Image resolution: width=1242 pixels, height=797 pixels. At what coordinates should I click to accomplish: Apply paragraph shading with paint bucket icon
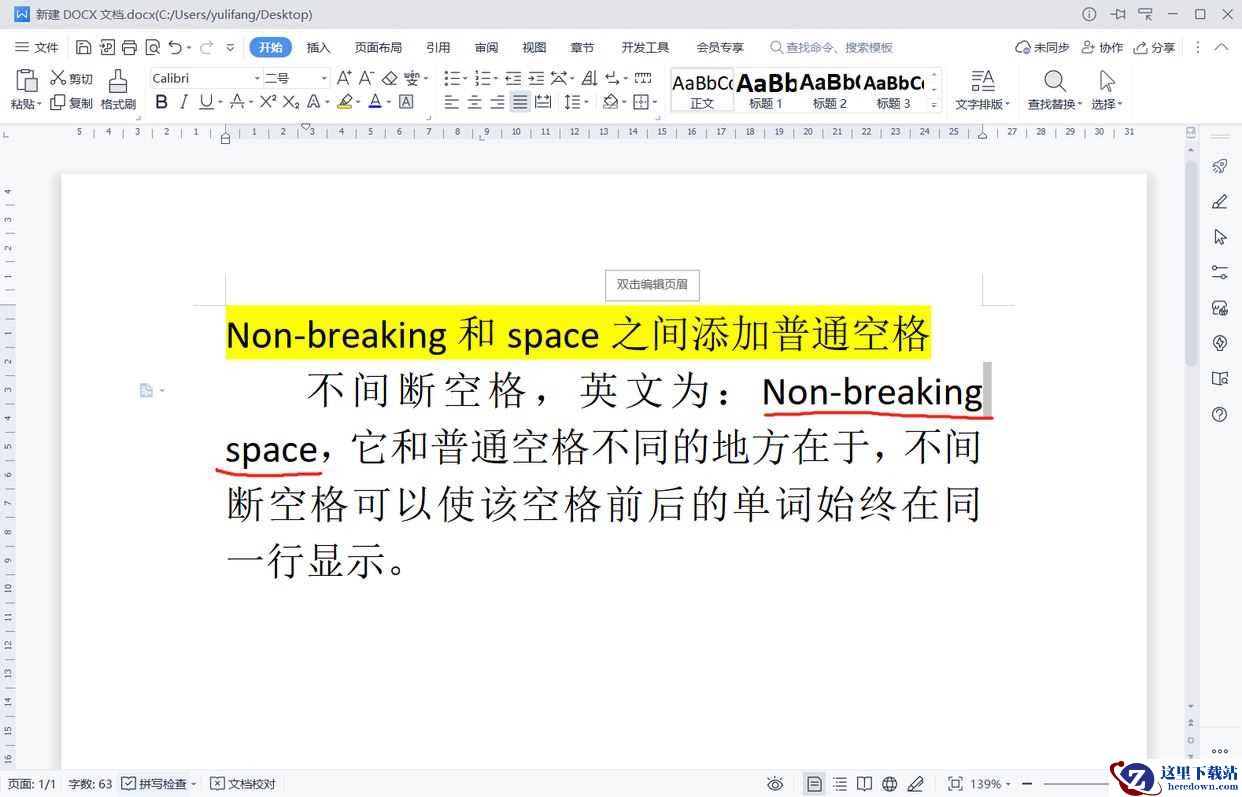coord(610,102)
